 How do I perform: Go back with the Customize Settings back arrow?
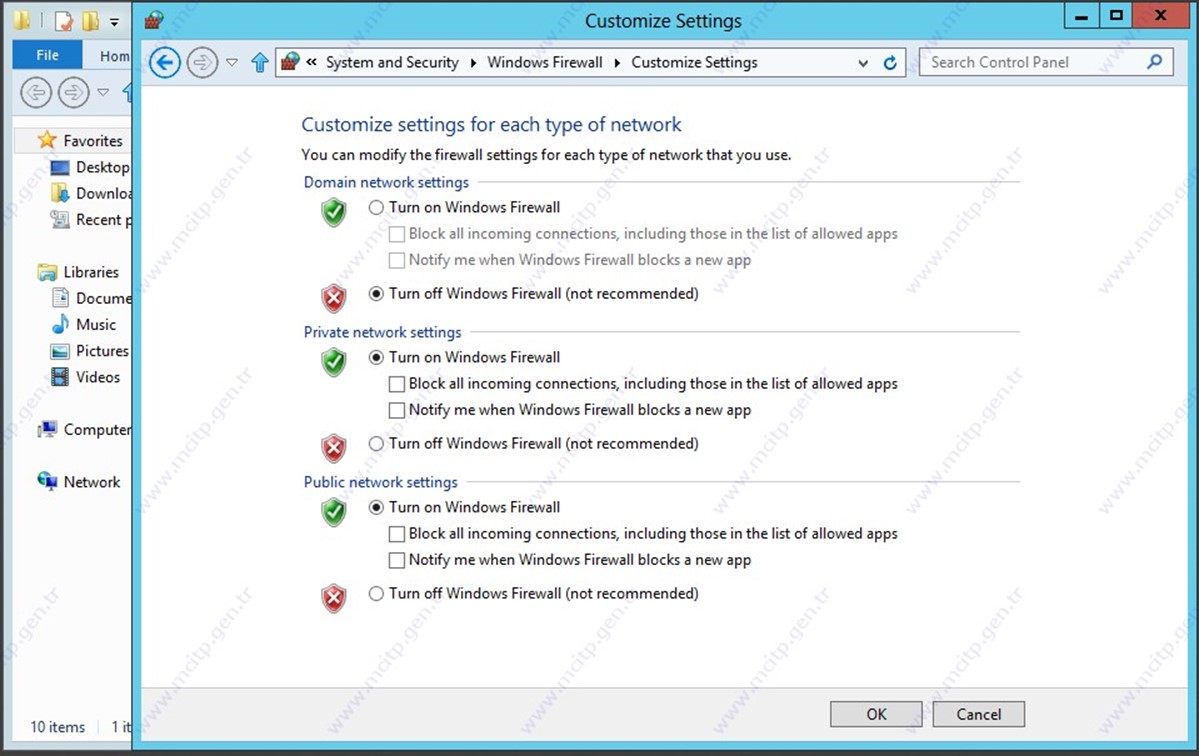coord(164,63)
